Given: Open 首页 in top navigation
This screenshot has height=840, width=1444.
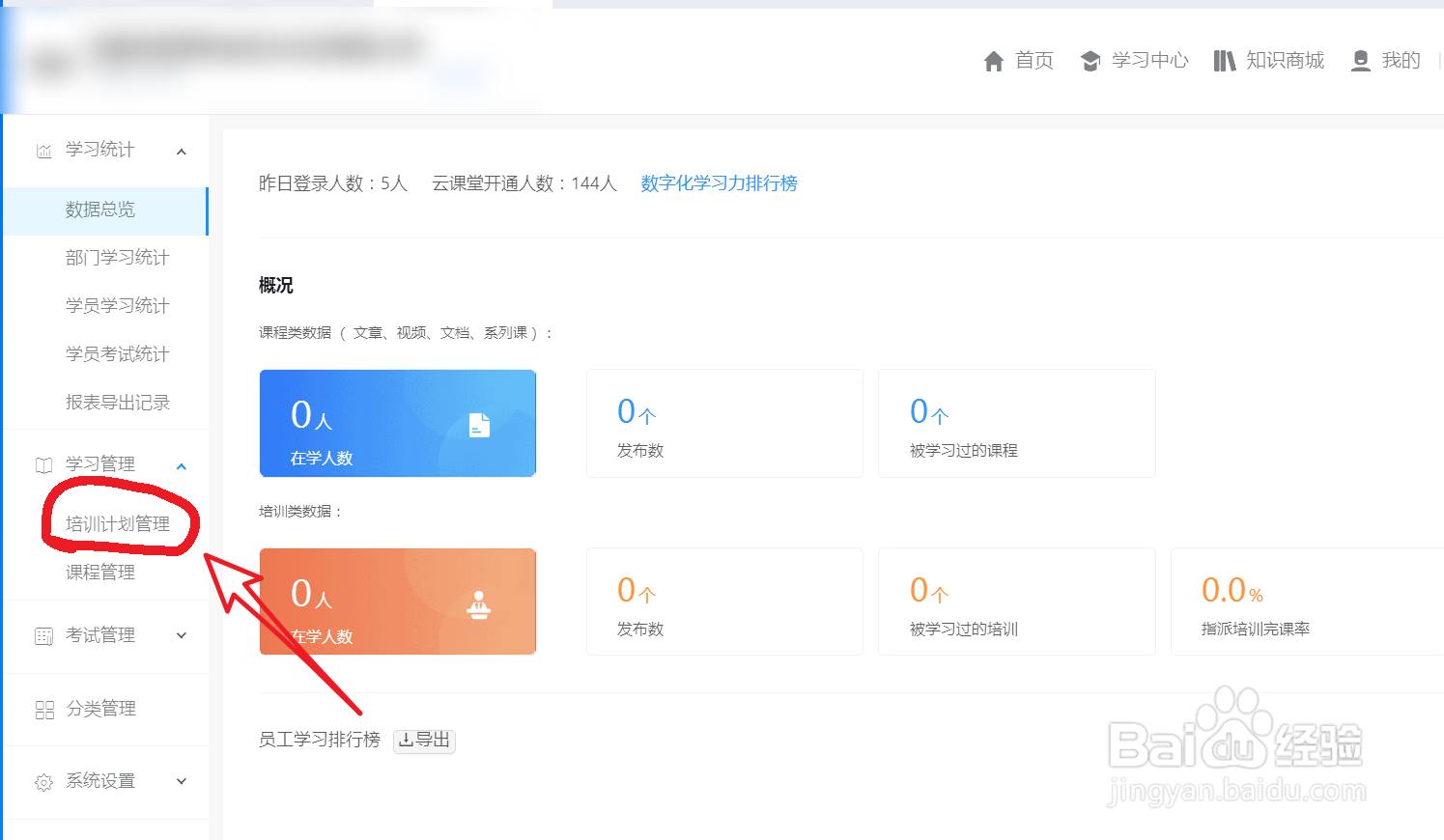Looking at the screenshot, I should pos(1034,61).
